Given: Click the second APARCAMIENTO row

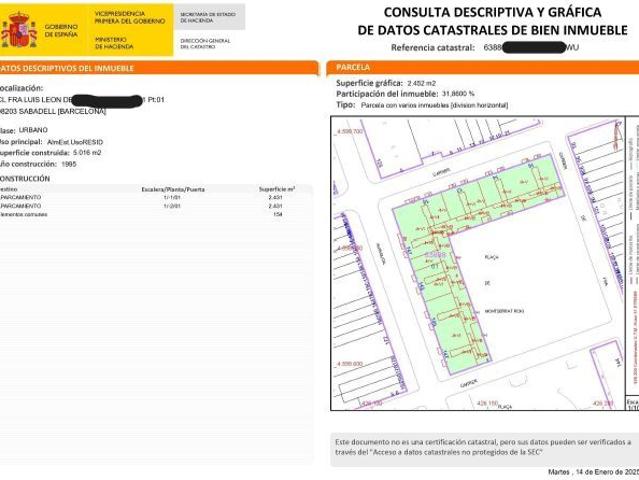Looking at the screenshot, I should pyautogui.click(x=156, y=206).
